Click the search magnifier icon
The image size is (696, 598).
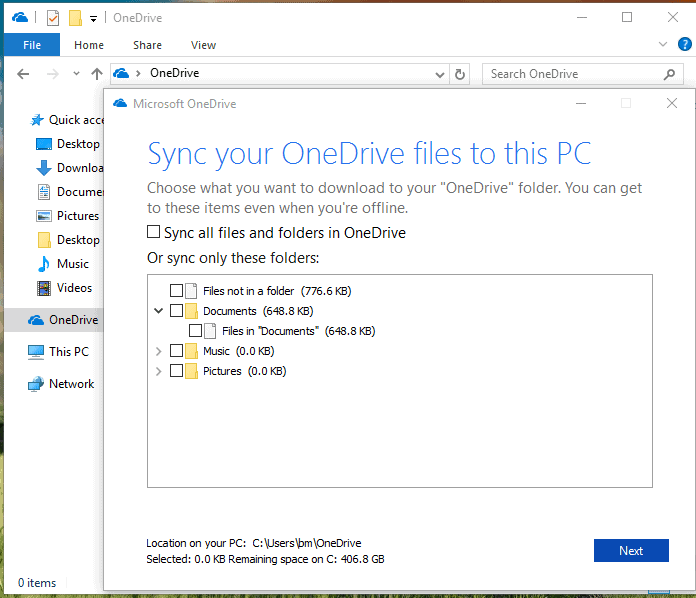point(669,74)
